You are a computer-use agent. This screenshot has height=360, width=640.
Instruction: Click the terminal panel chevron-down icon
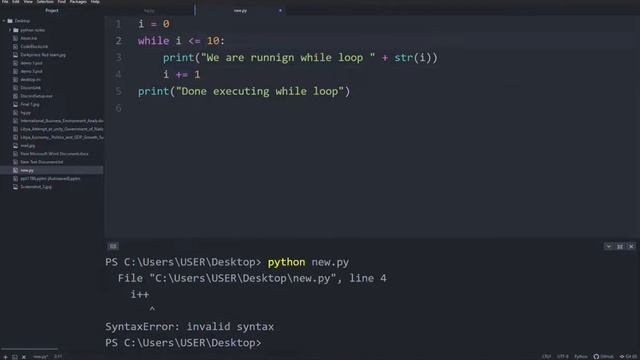click(x=609, y=247)
